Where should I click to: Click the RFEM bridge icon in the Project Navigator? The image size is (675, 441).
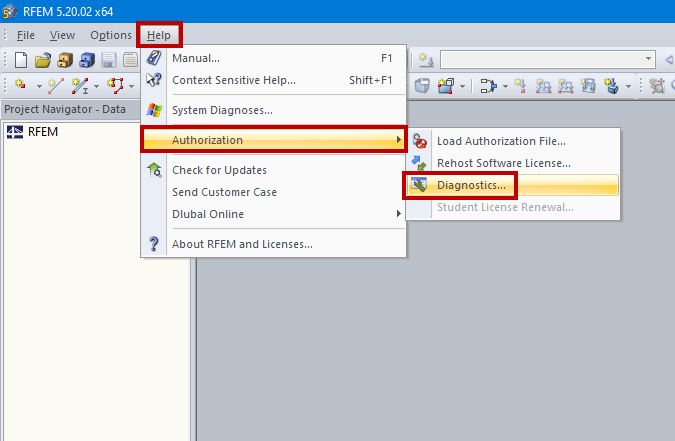15,132
